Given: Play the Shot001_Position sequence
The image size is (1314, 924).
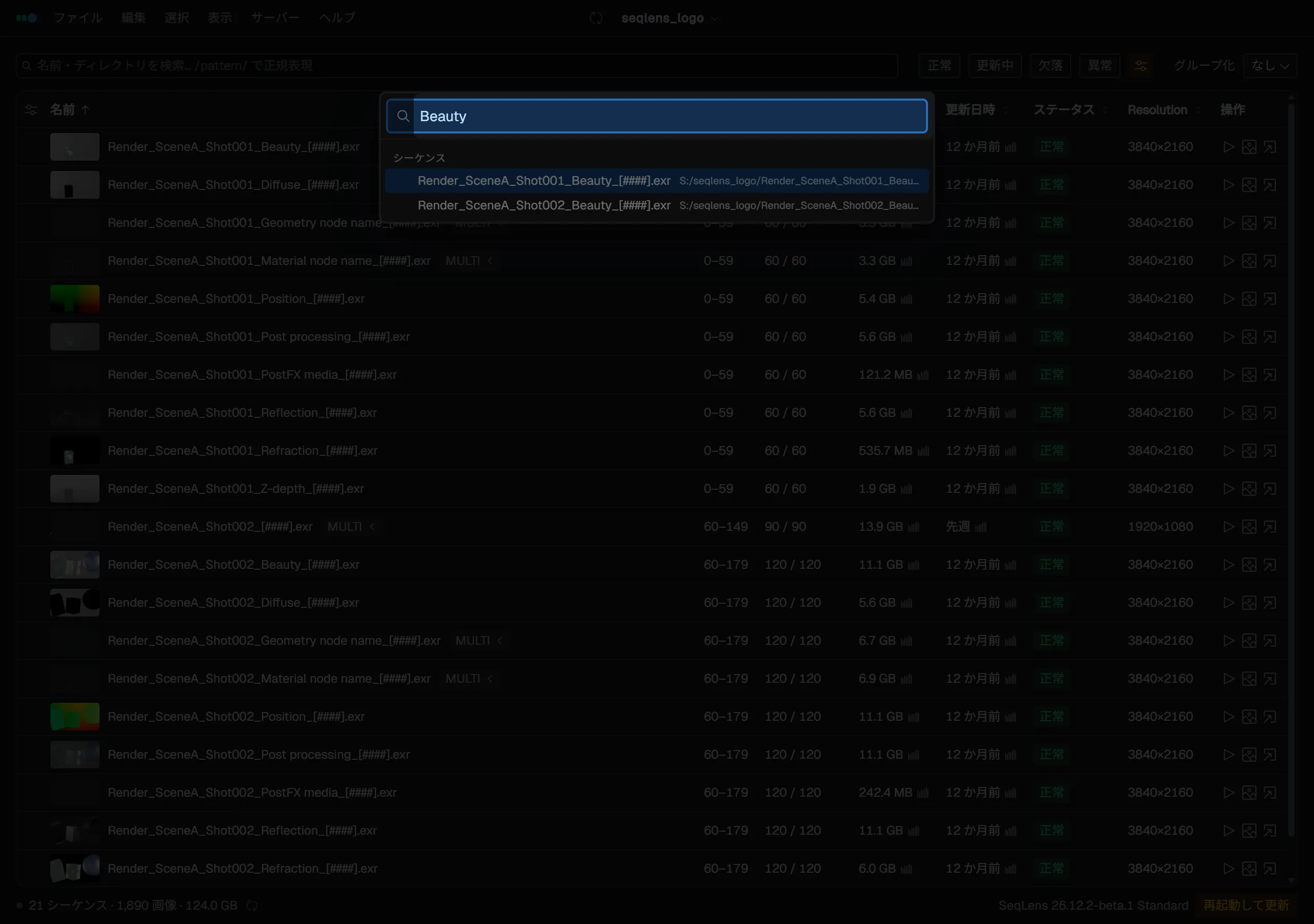Looking at the screenshot, I should click(1228, 299).
